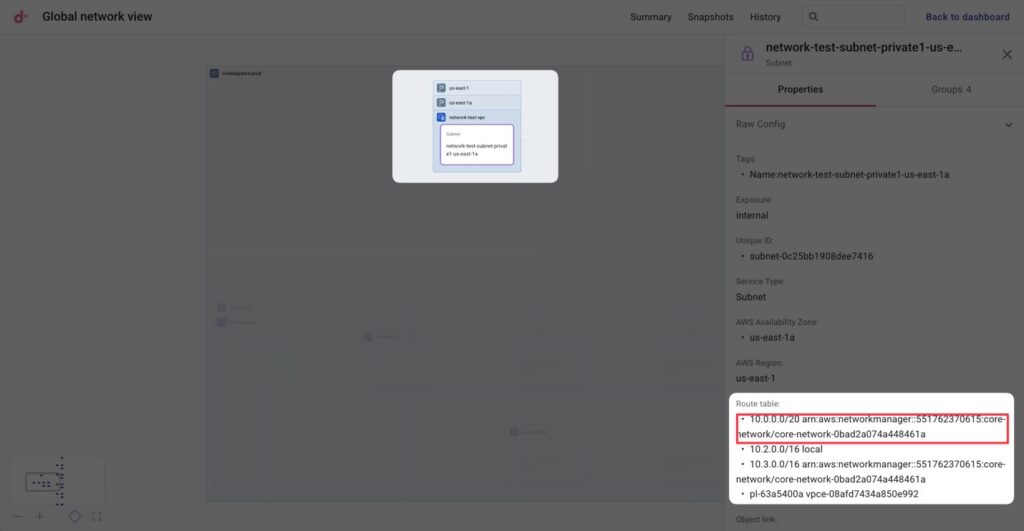This screenshot has width=1024, height=531.
Task: Select the Properties tab
Action: pos(800,90)
